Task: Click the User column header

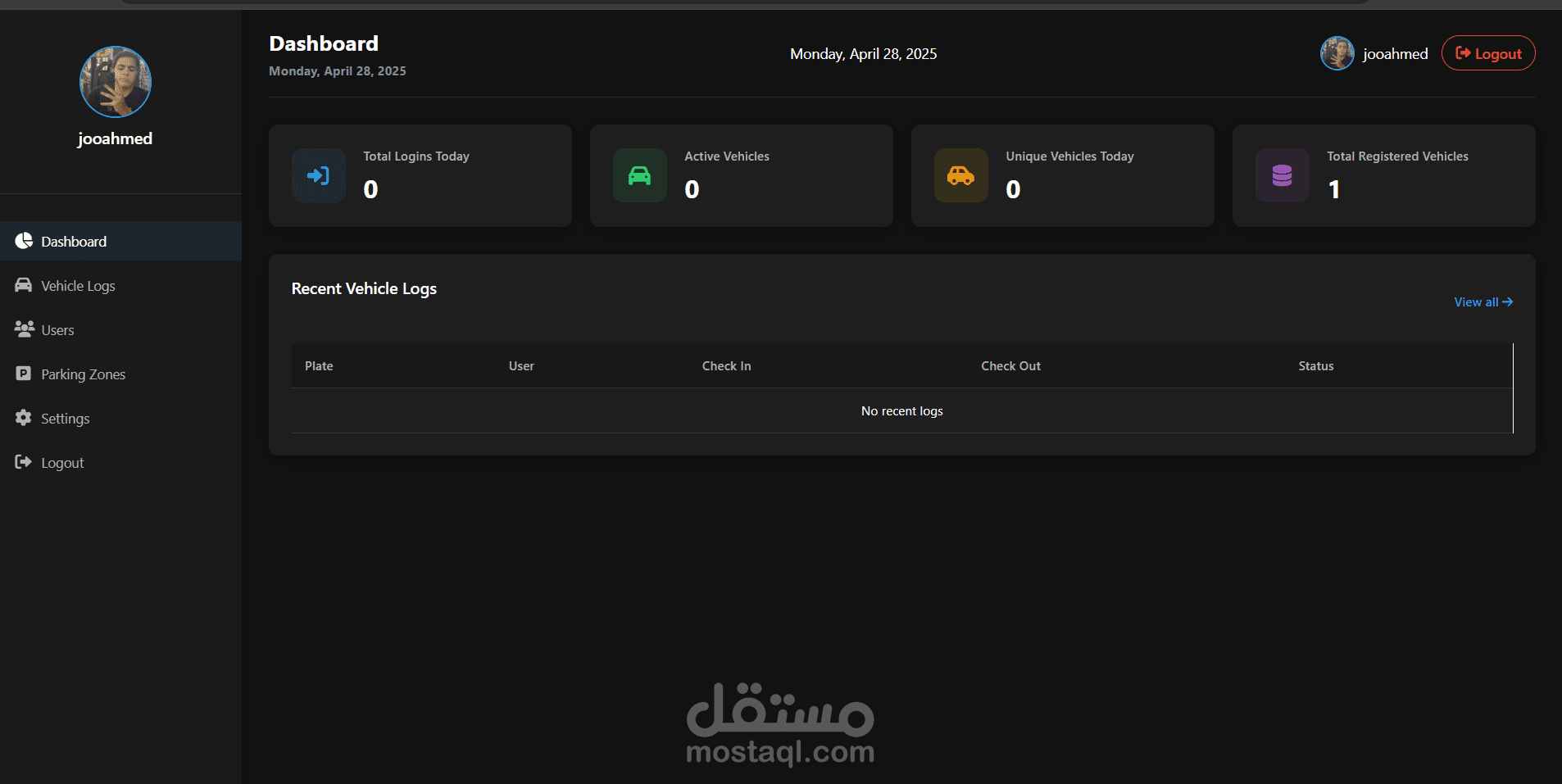Action: tap(521, 366)
